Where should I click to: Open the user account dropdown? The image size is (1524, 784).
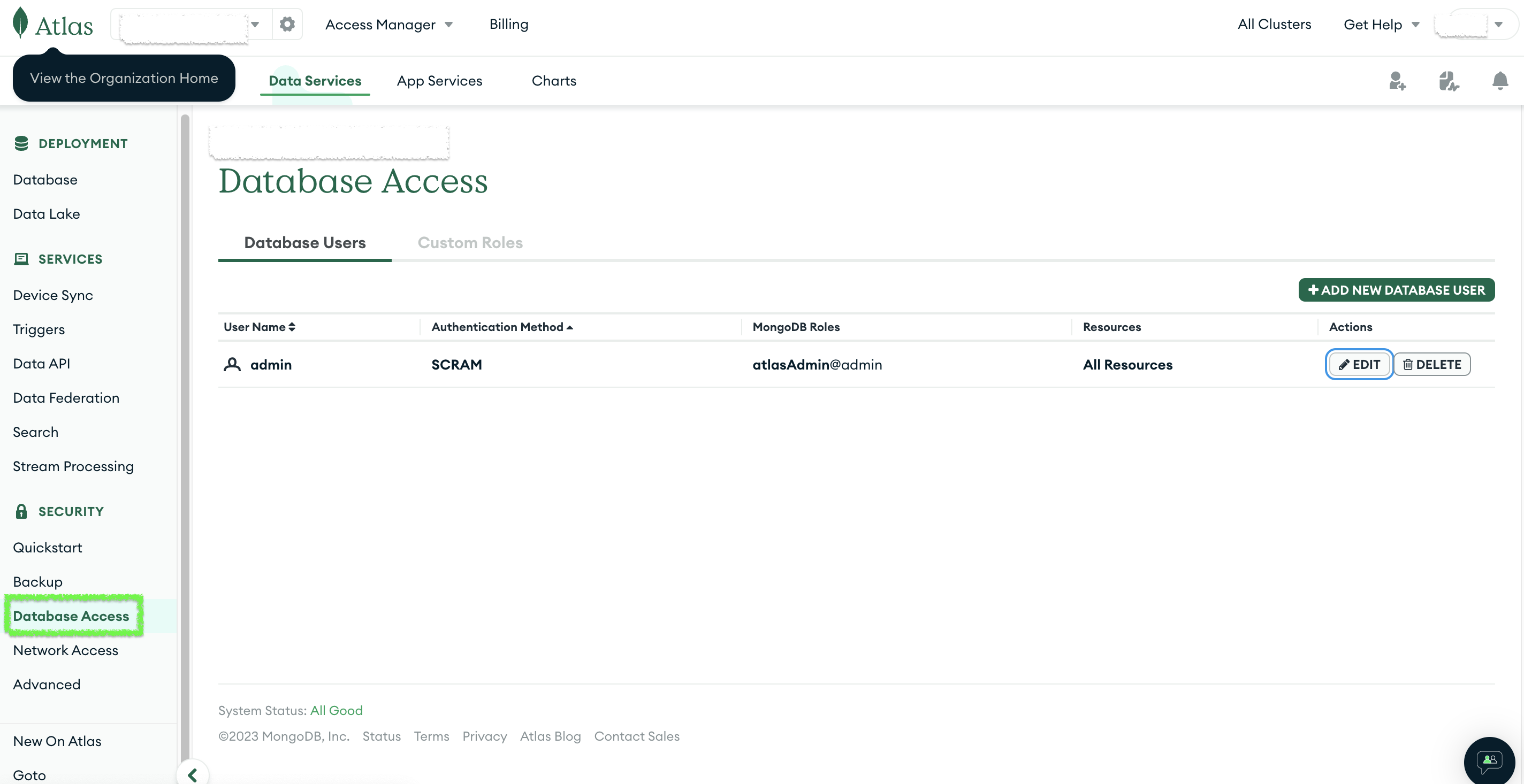pyautogui.click(x=1498, y=24)
